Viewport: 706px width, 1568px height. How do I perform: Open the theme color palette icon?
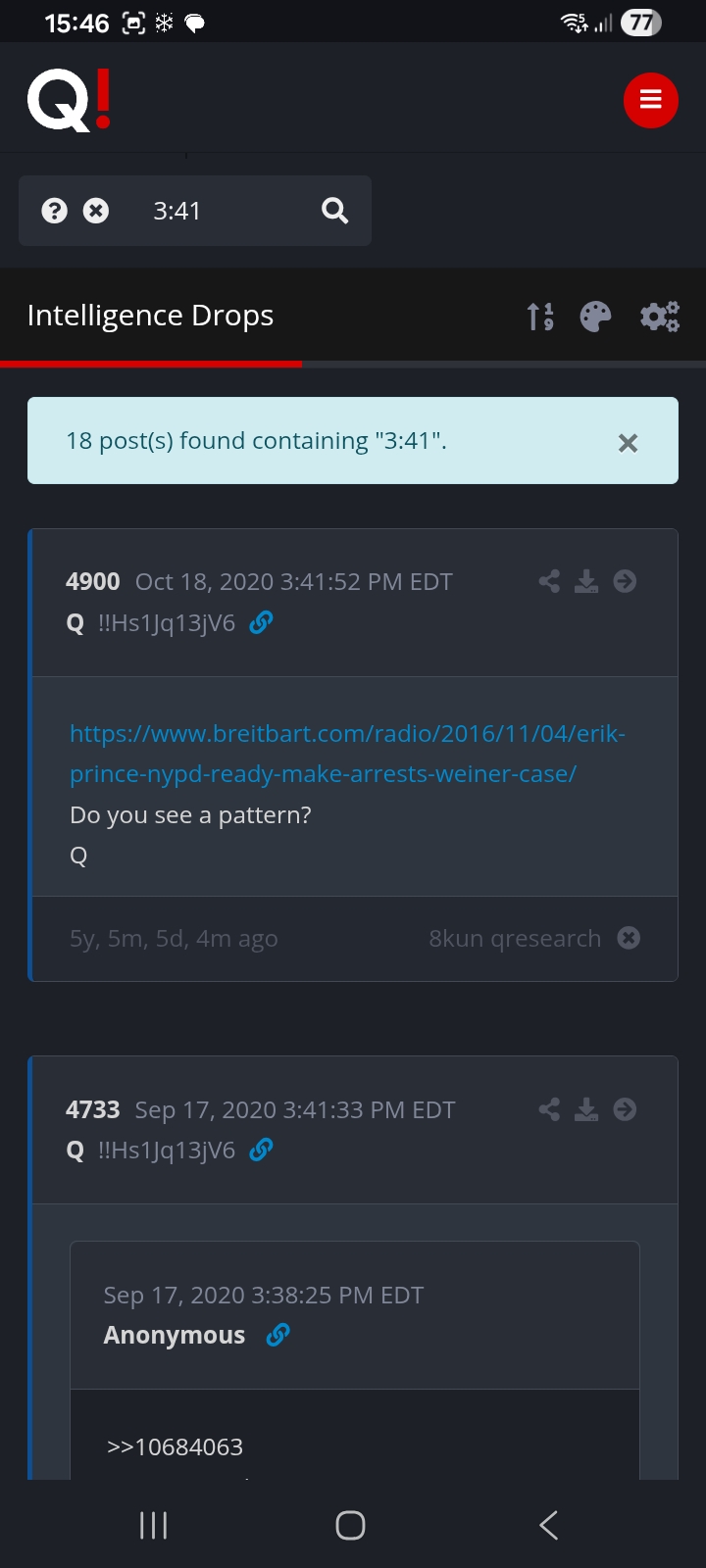point(595,317)
